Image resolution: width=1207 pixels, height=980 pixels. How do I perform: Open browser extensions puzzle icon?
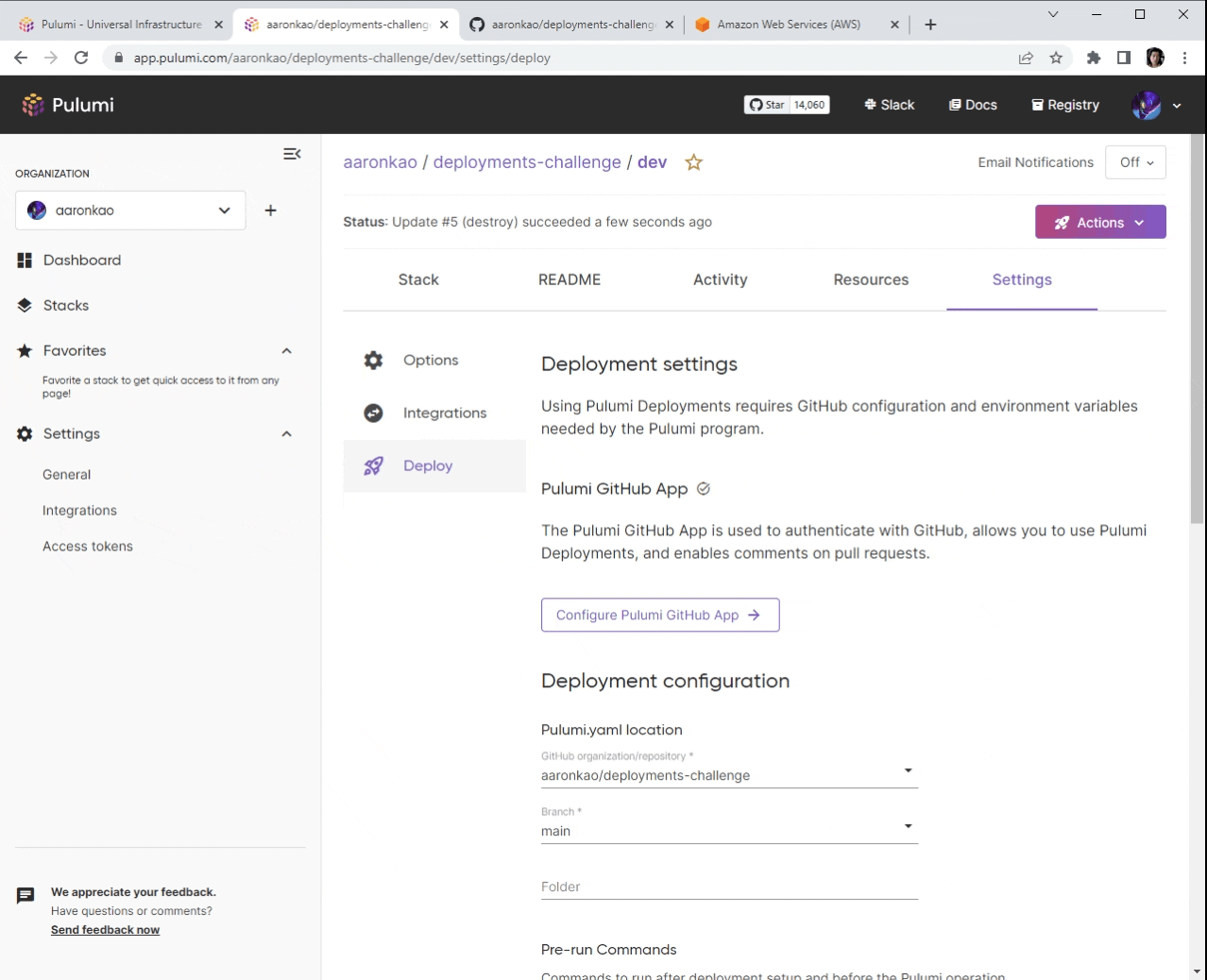1094,58
